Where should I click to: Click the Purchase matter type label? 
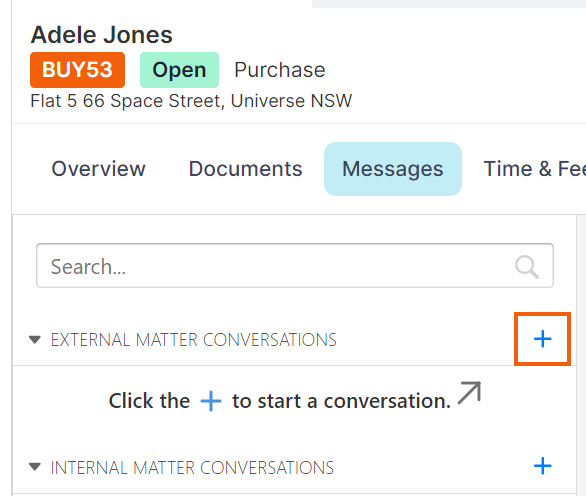[x=280, y=70]
